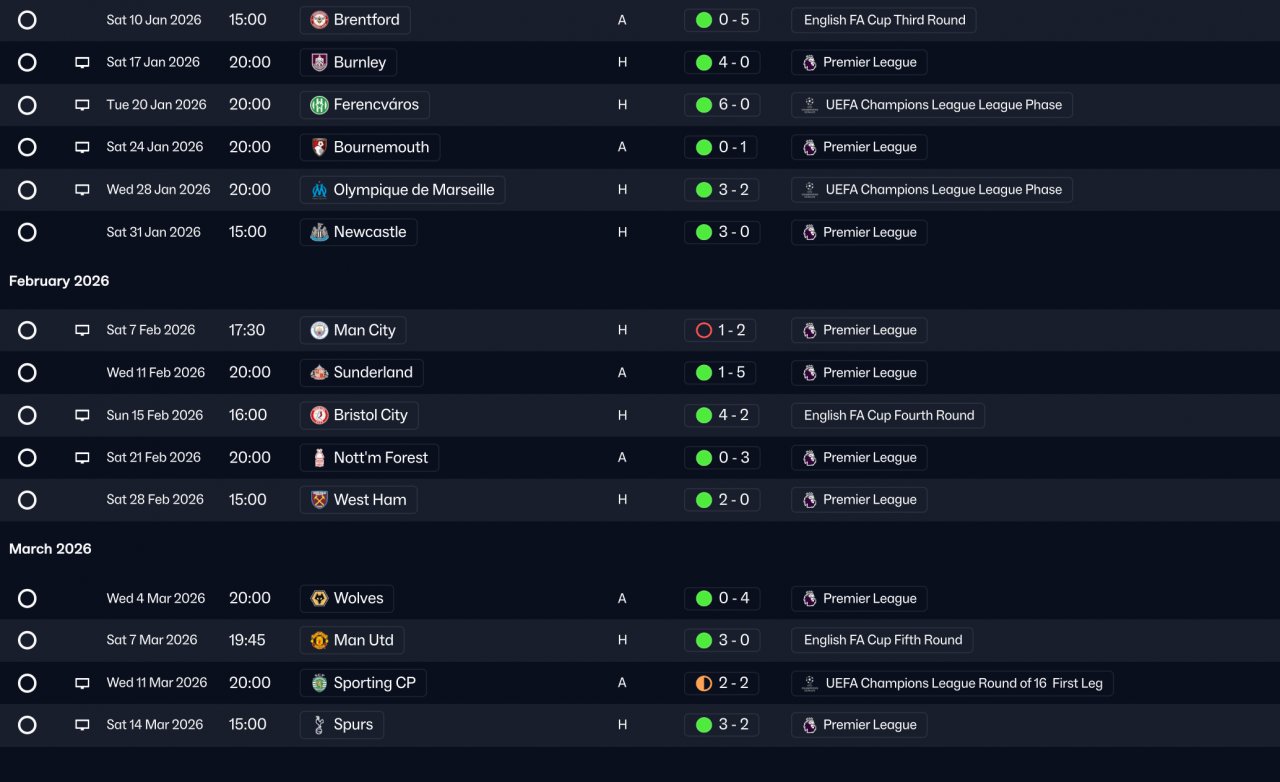Open the 2 - 2 Sporting CP result

722,683
